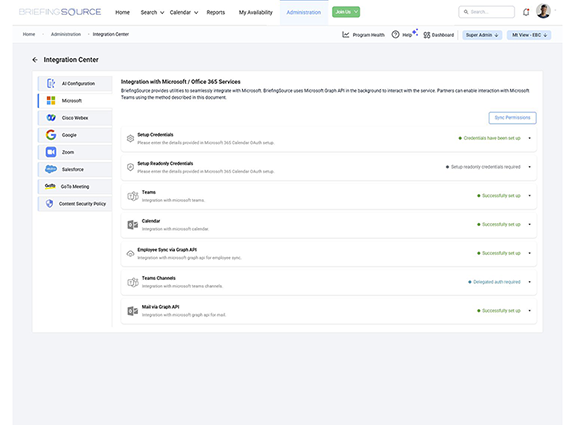575x425 pixels.
Task: Click the Sync Permissions button
Action: click(512, 118)
